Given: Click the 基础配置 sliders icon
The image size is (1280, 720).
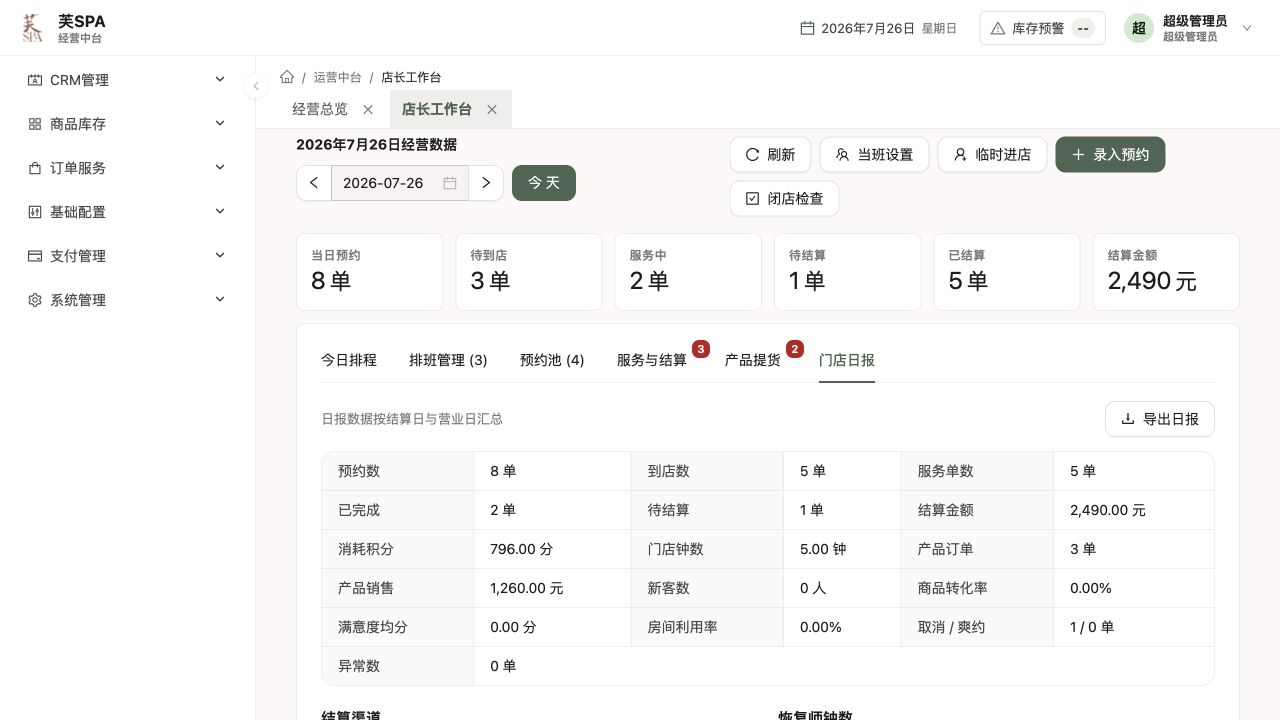Looking at the screenshot, I should pos(35,212).
